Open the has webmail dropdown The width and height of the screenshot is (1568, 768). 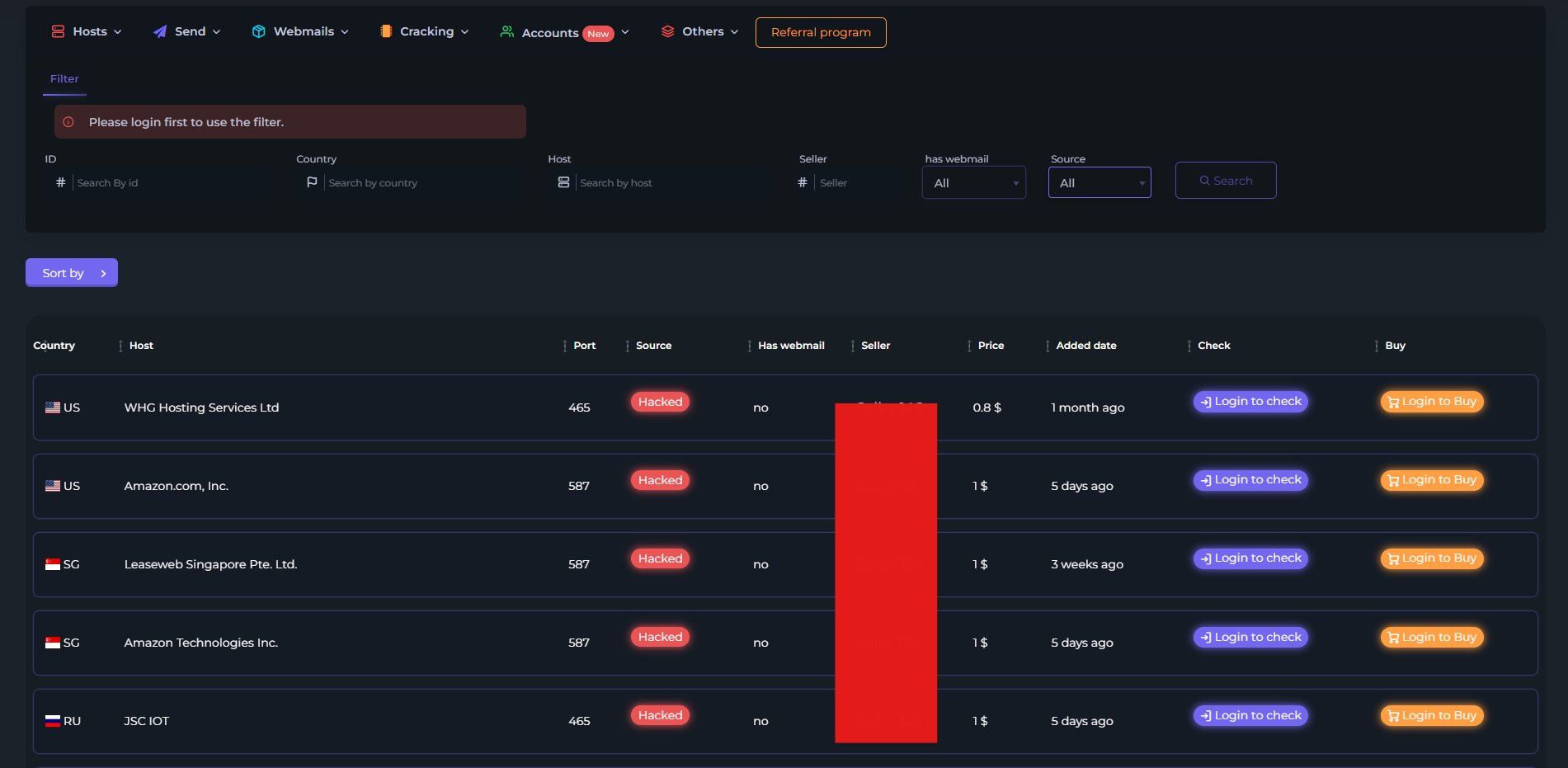coord(974,182)
